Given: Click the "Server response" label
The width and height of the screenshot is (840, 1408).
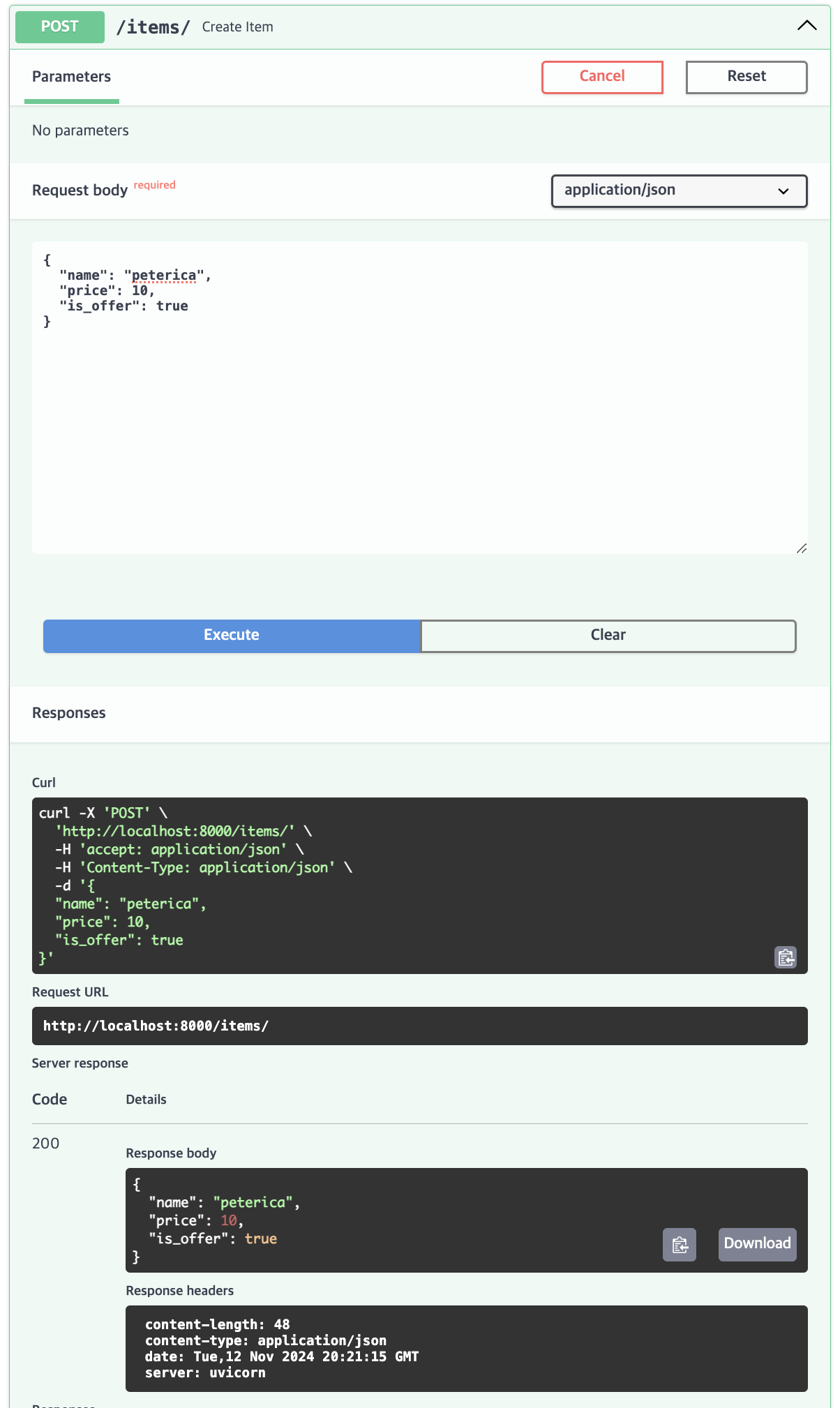Looking at the screenshot, I should [x=80, y=1063].
